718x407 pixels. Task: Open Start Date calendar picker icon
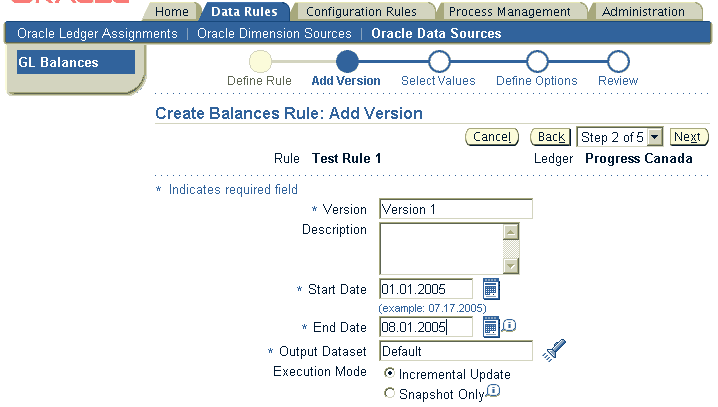pyautogui.click(x=491, y=289)
